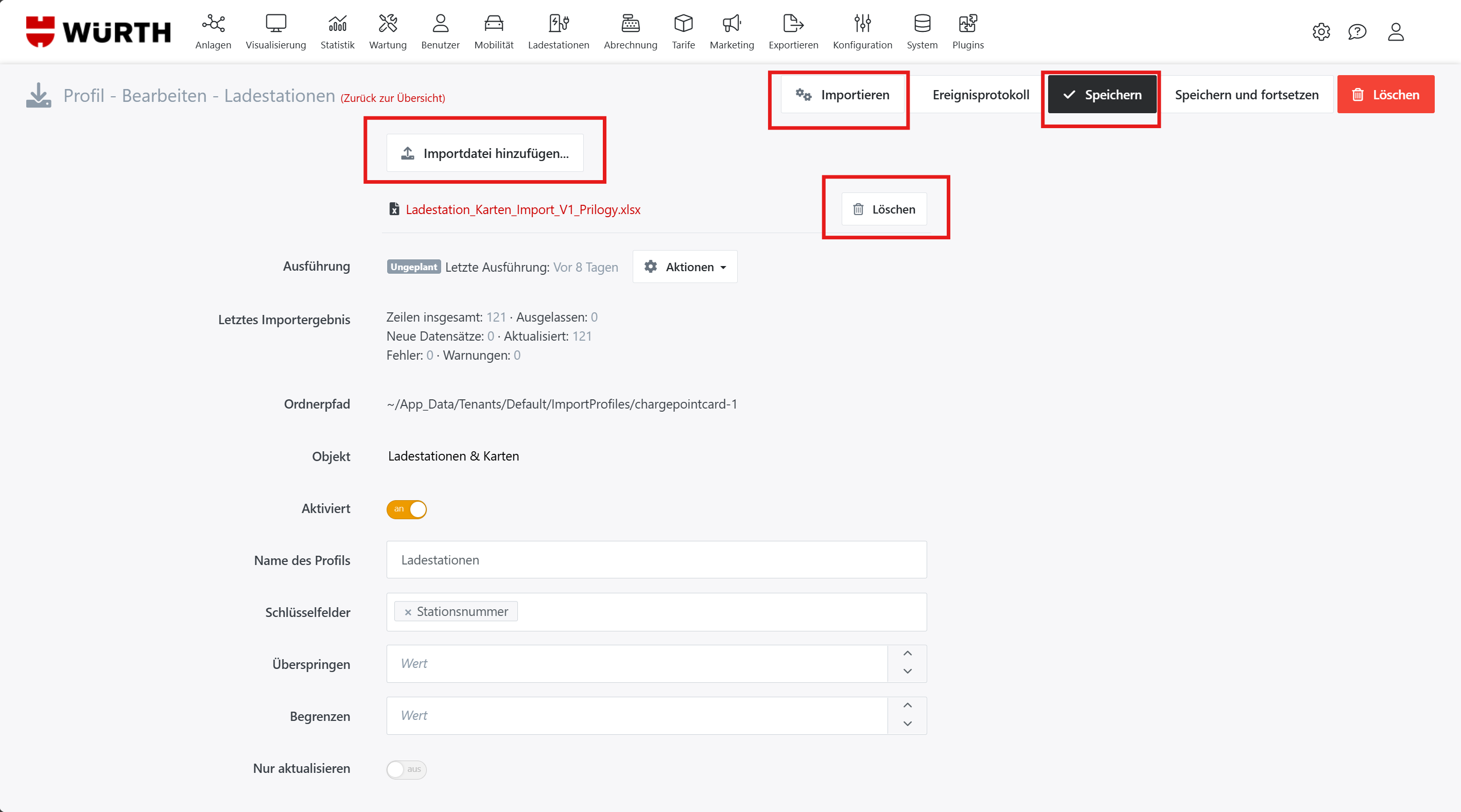Open the Statistik chart icon
The height and width of the screenshot is (812, 1461).
coord(337,24)
